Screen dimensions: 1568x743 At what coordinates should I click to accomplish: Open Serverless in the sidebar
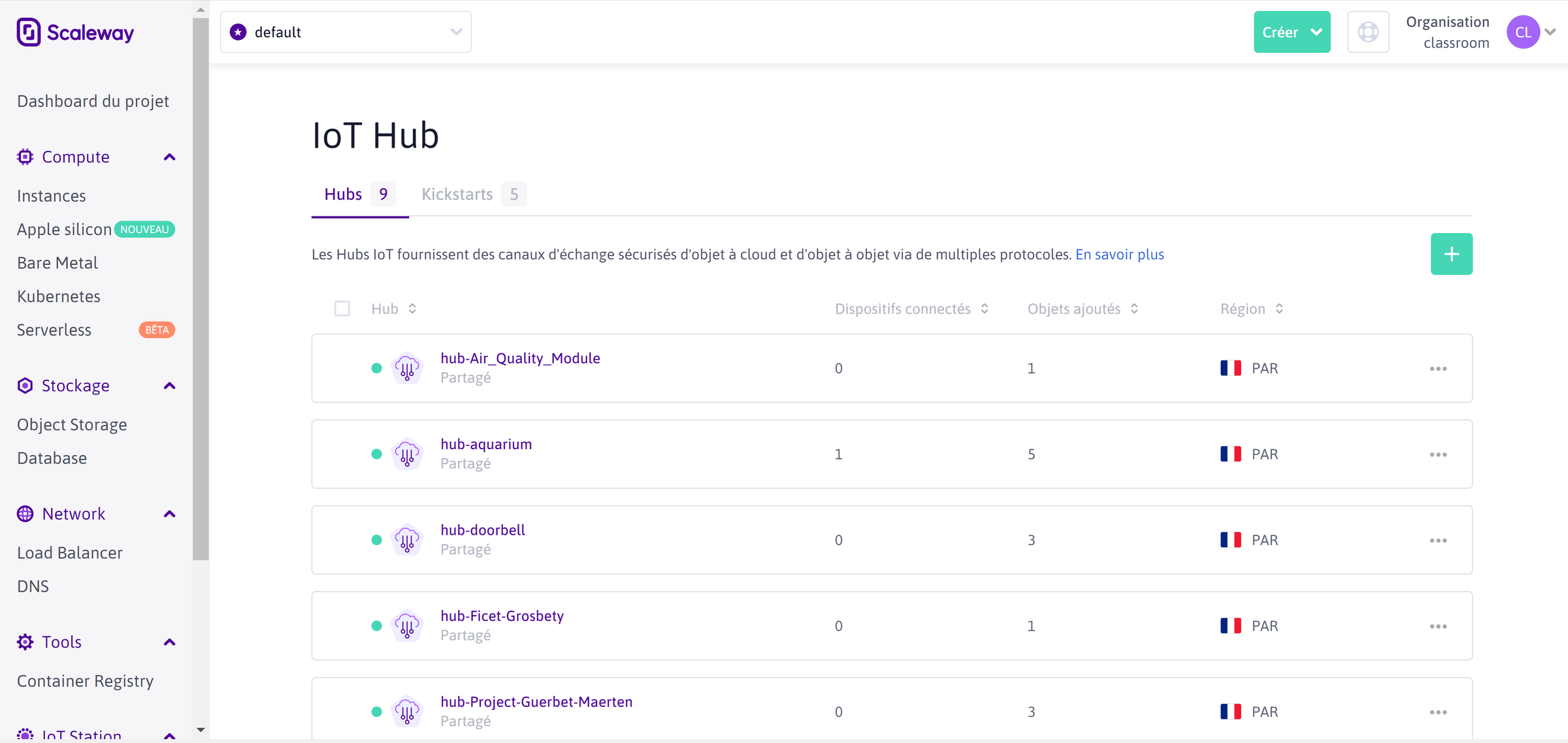pos(54,330)
